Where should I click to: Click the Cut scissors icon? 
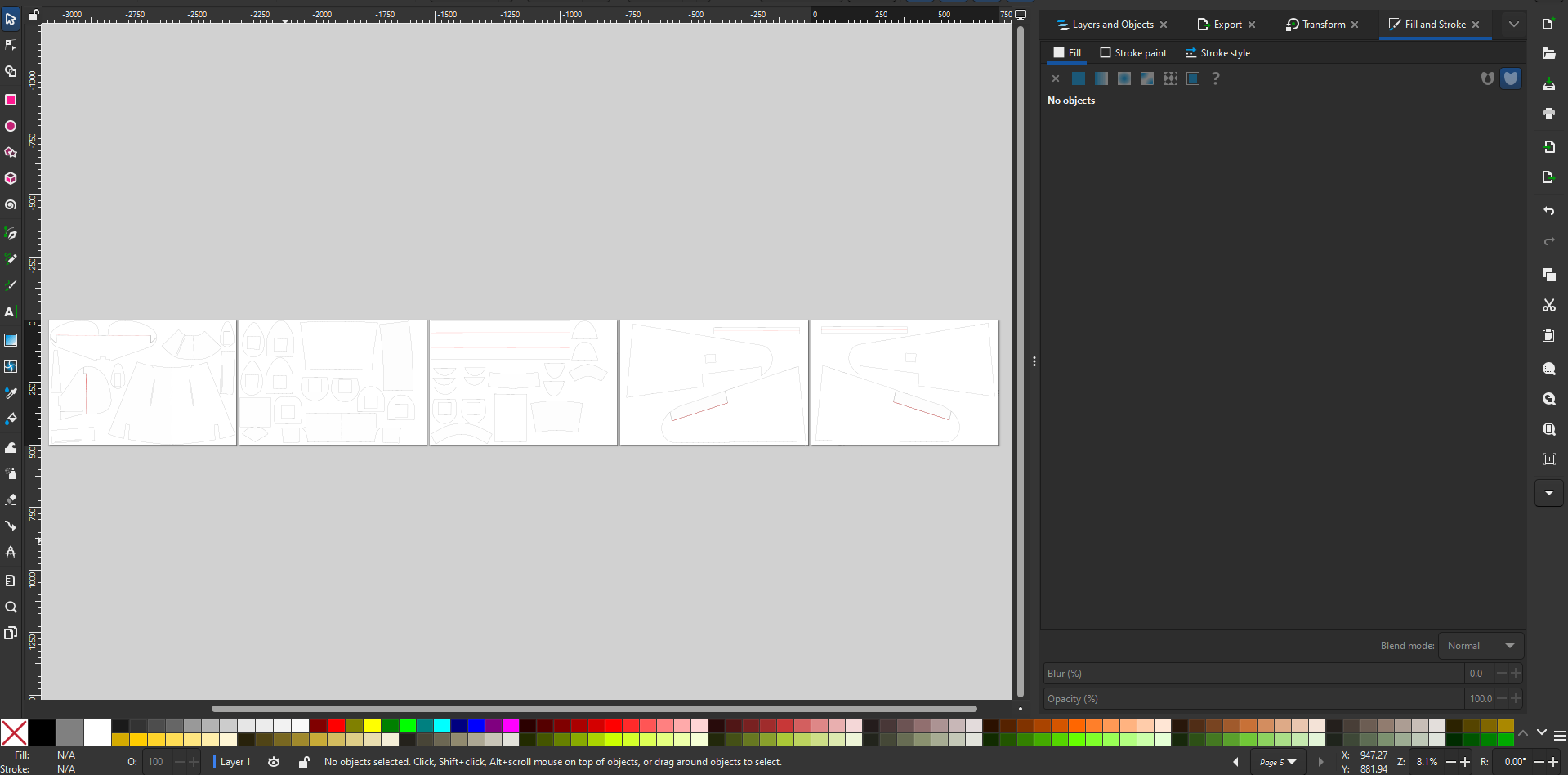click(1548, 305)
